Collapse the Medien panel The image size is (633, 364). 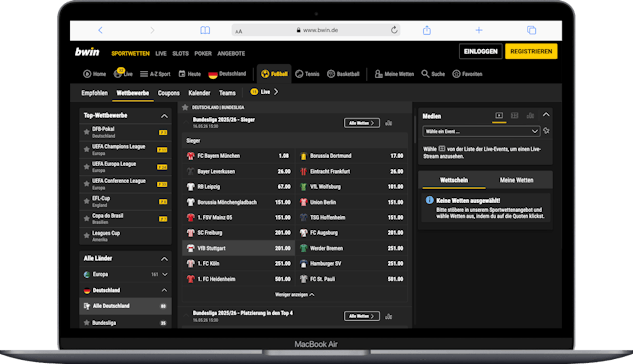pos(546,115)
